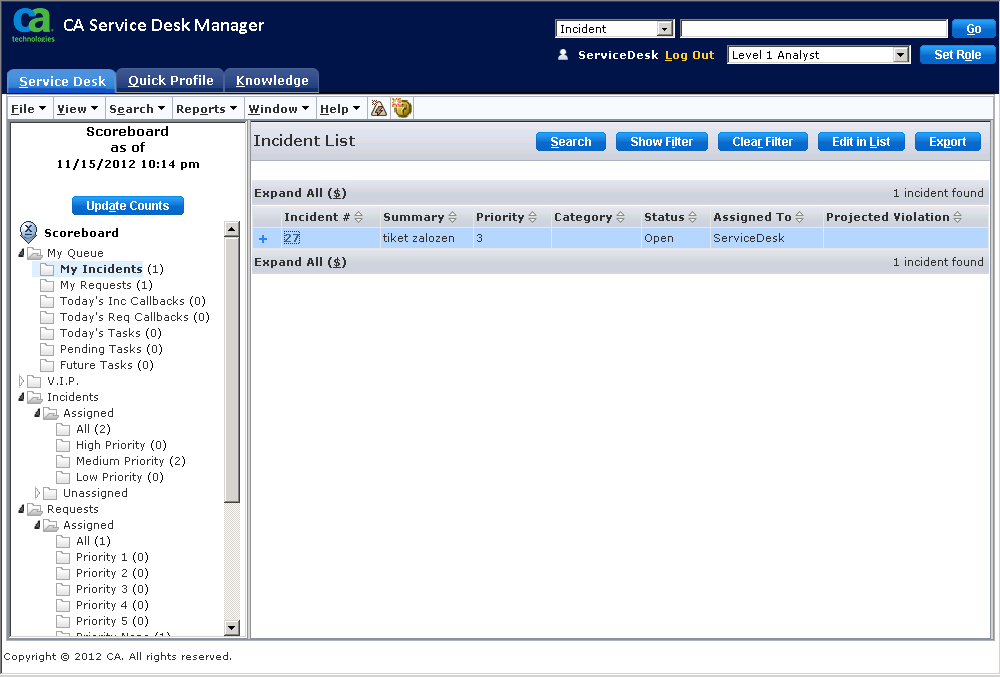Click the Set Role button
The height and width of the screenshot is (677, 1000).
[957, 55]
